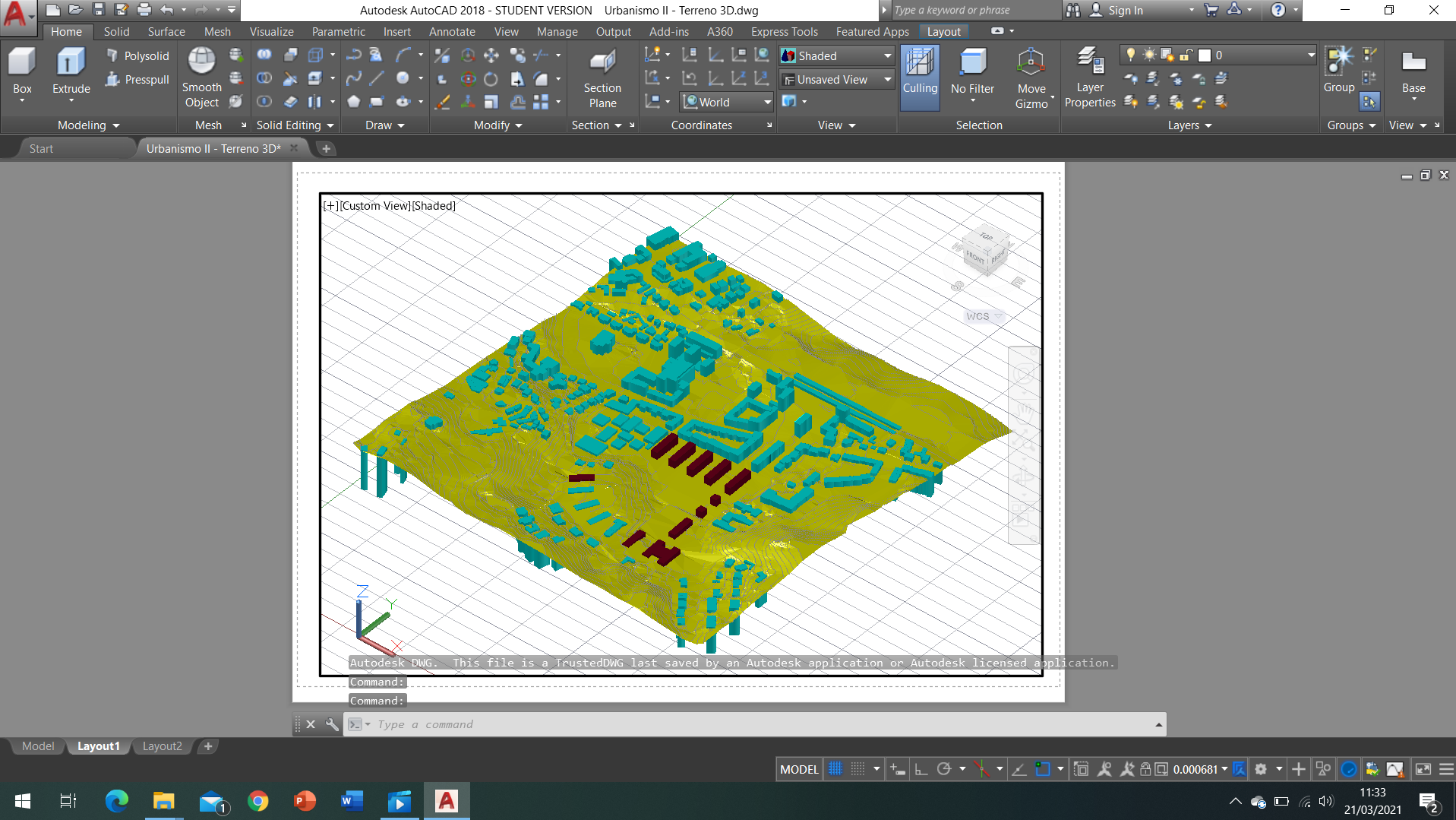Activate the Presspull tool

137,80
